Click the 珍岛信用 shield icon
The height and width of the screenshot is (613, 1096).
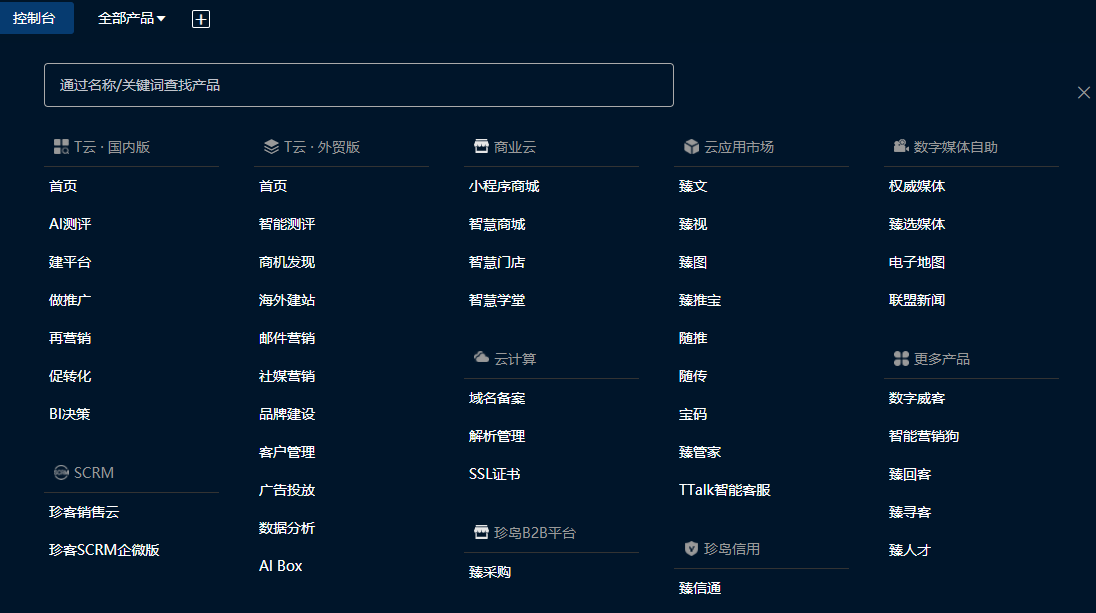[x=691, y=549]
